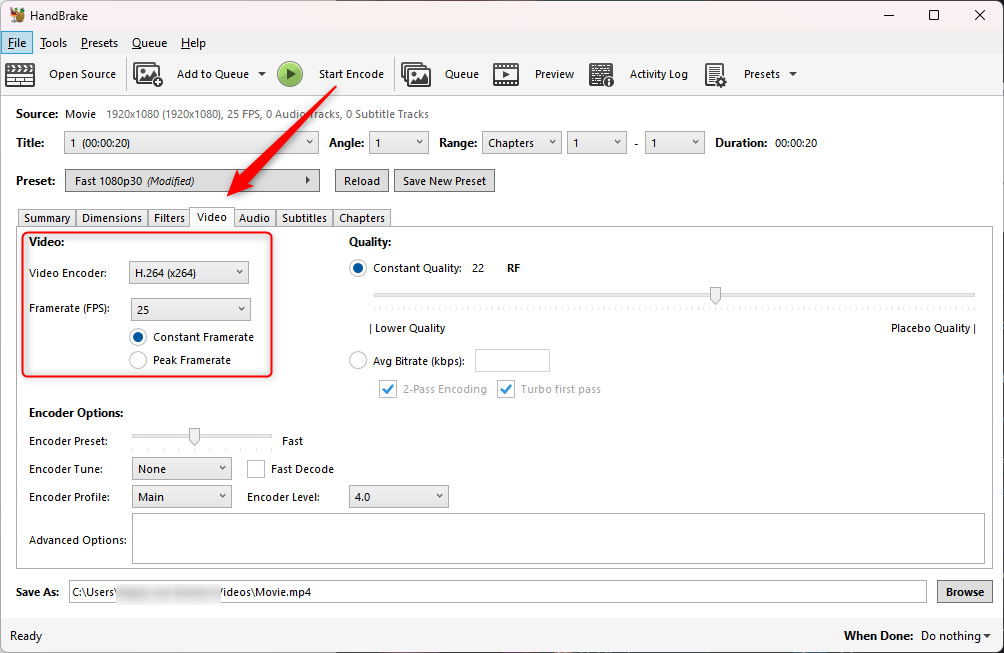Open the Tools menu
This screenshot has width=1004, height=653.
(x=53, y=43)
